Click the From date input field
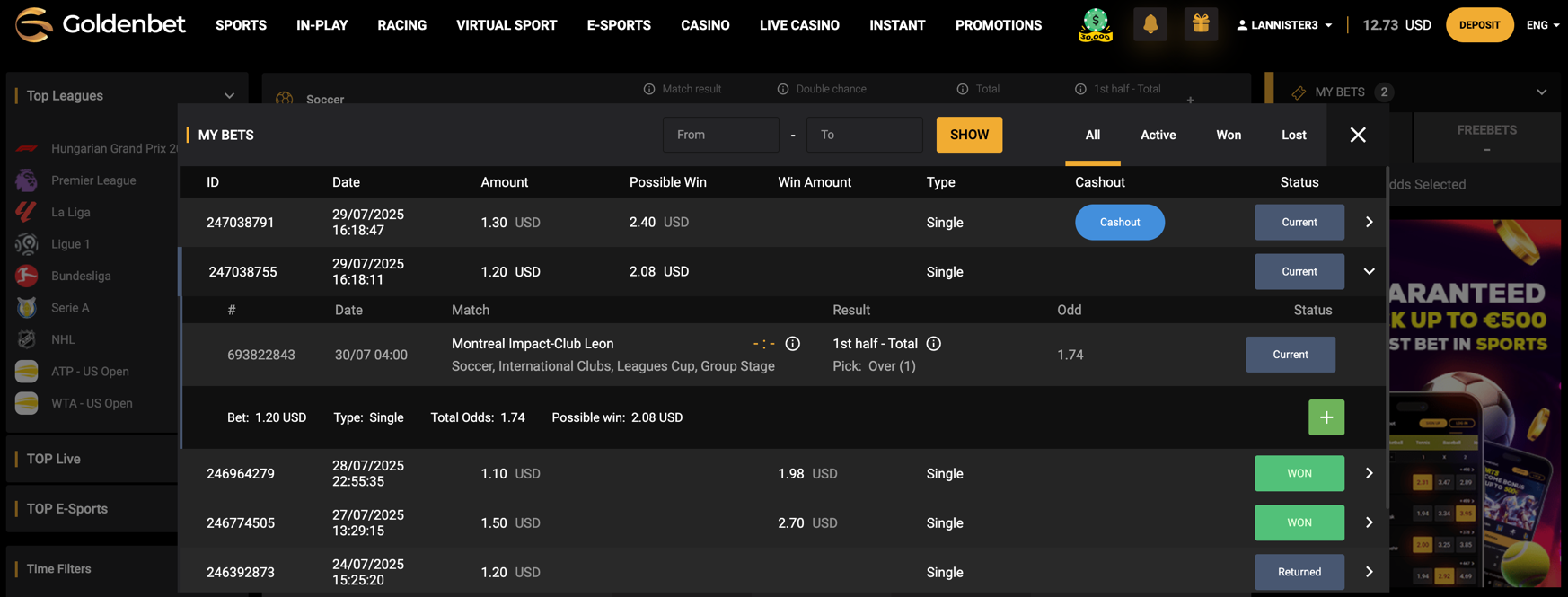The image size is (1568, 597). click(x=720, y=135)
